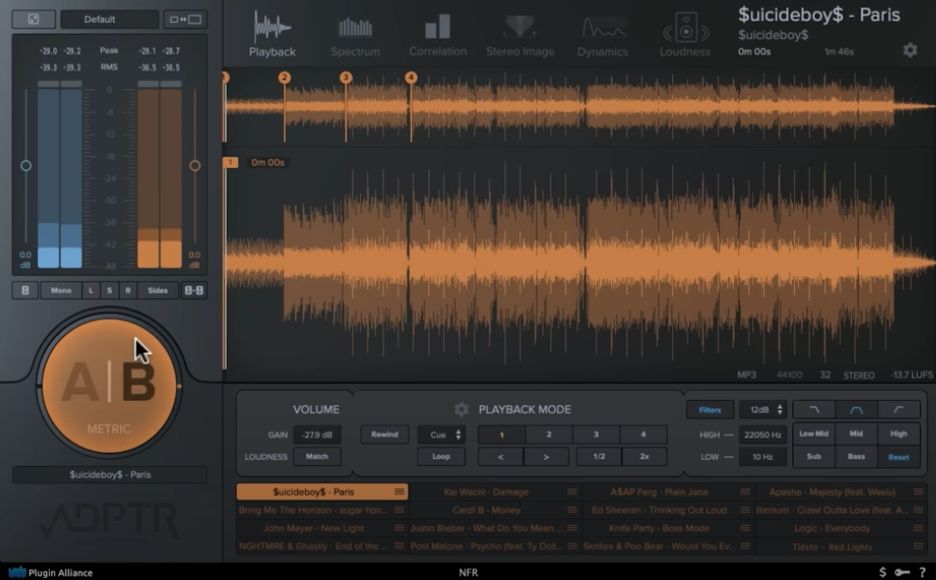This screenshot has height=580, width=936.
Task: Click the single meter icon left of Mono
Action: (x=25, y=291)
